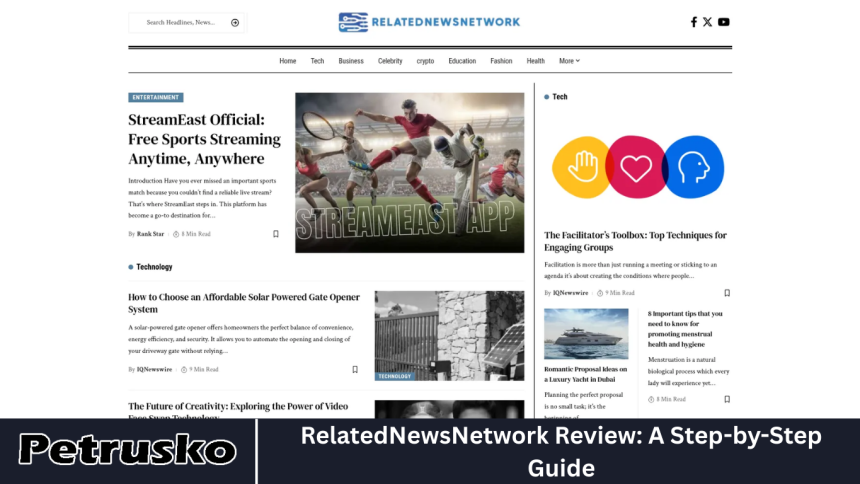The width and height of the screenshot is (860, 484).
Task: Click the Facilitation excerpt text
Action: coord(630,270)
